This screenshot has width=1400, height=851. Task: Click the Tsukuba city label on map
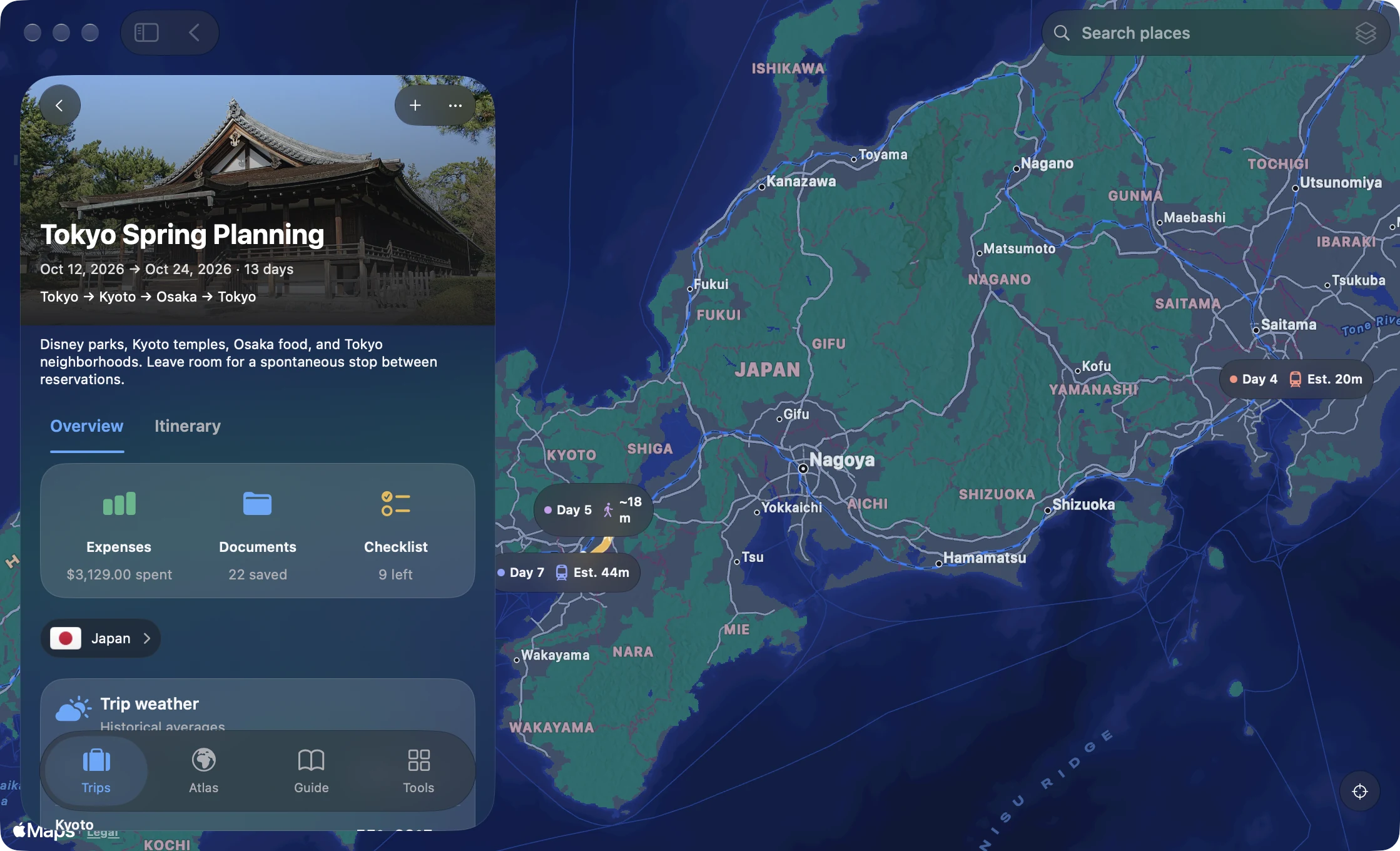click(x=1358, y=280)
